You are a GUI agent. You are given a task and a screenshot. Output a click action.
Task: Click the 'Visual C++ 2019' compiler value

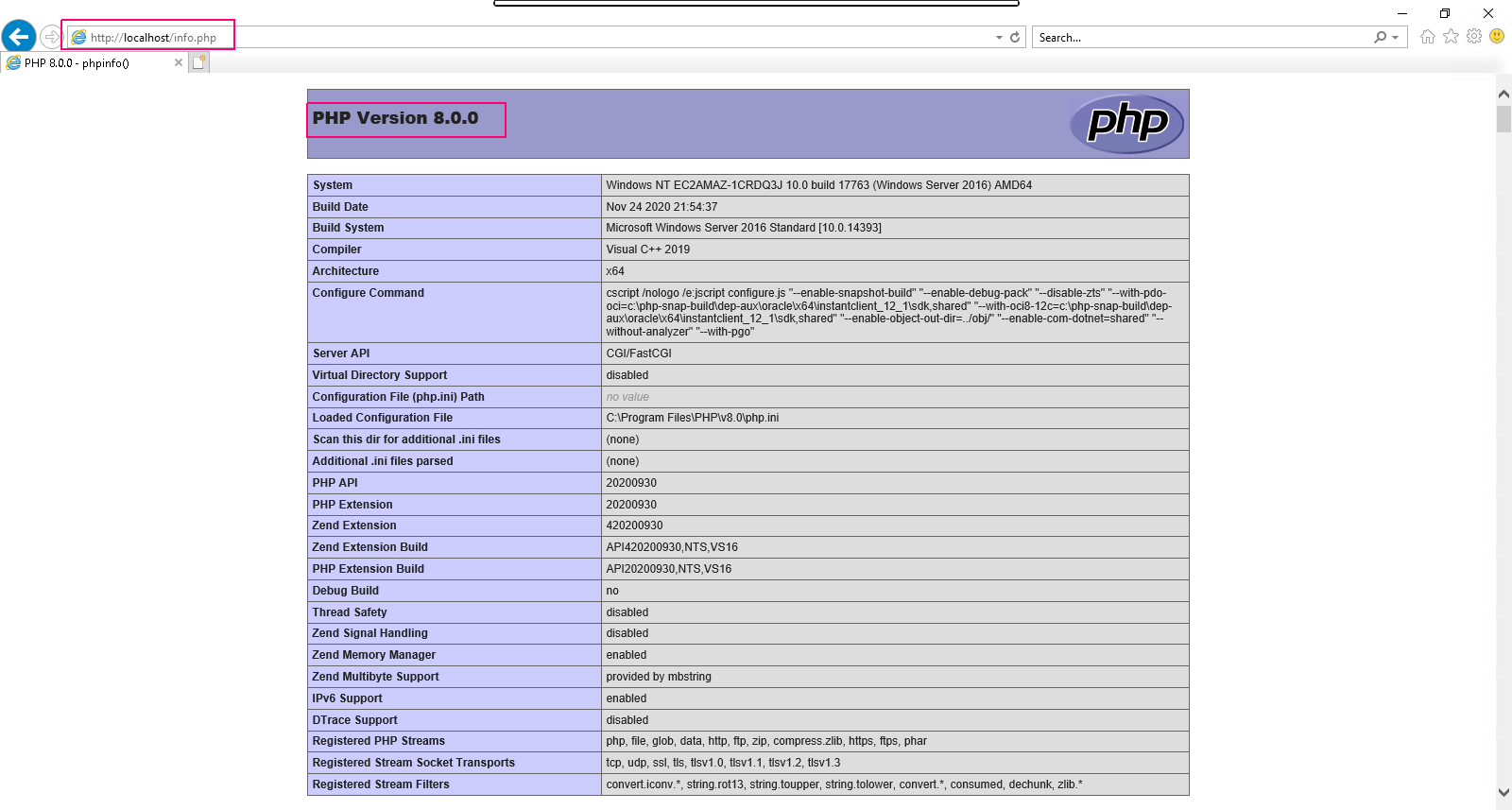647,250
